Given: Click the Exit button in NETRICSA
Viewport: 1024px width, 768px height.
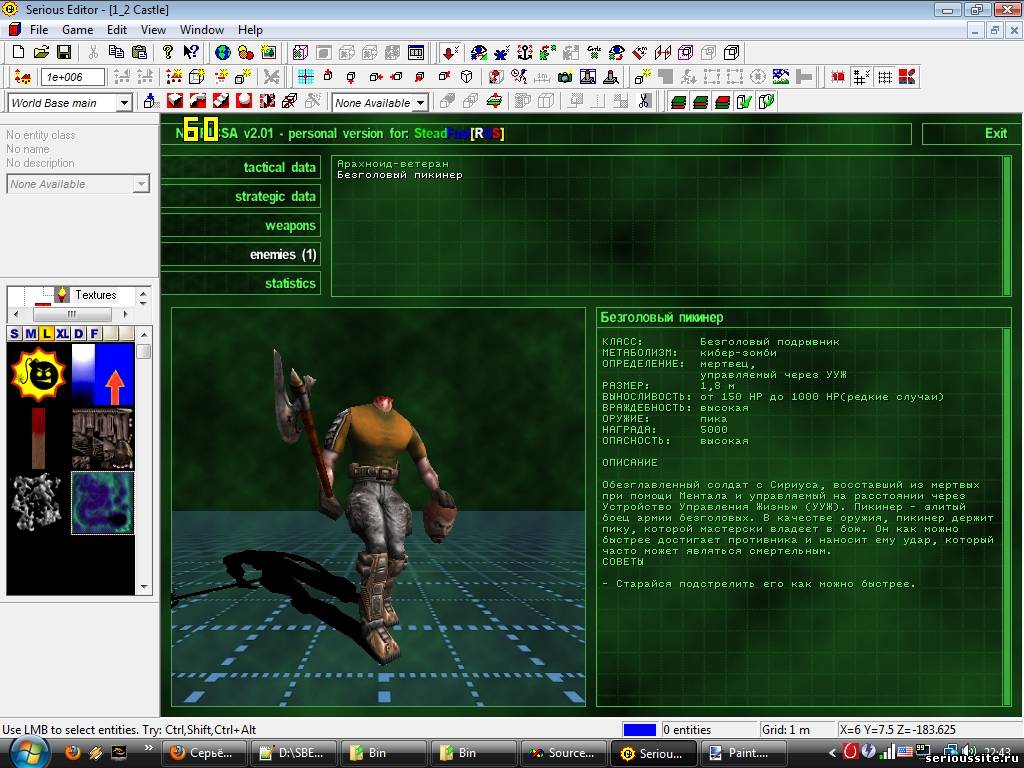Looking at the screenshot, I should coord(971,133).
